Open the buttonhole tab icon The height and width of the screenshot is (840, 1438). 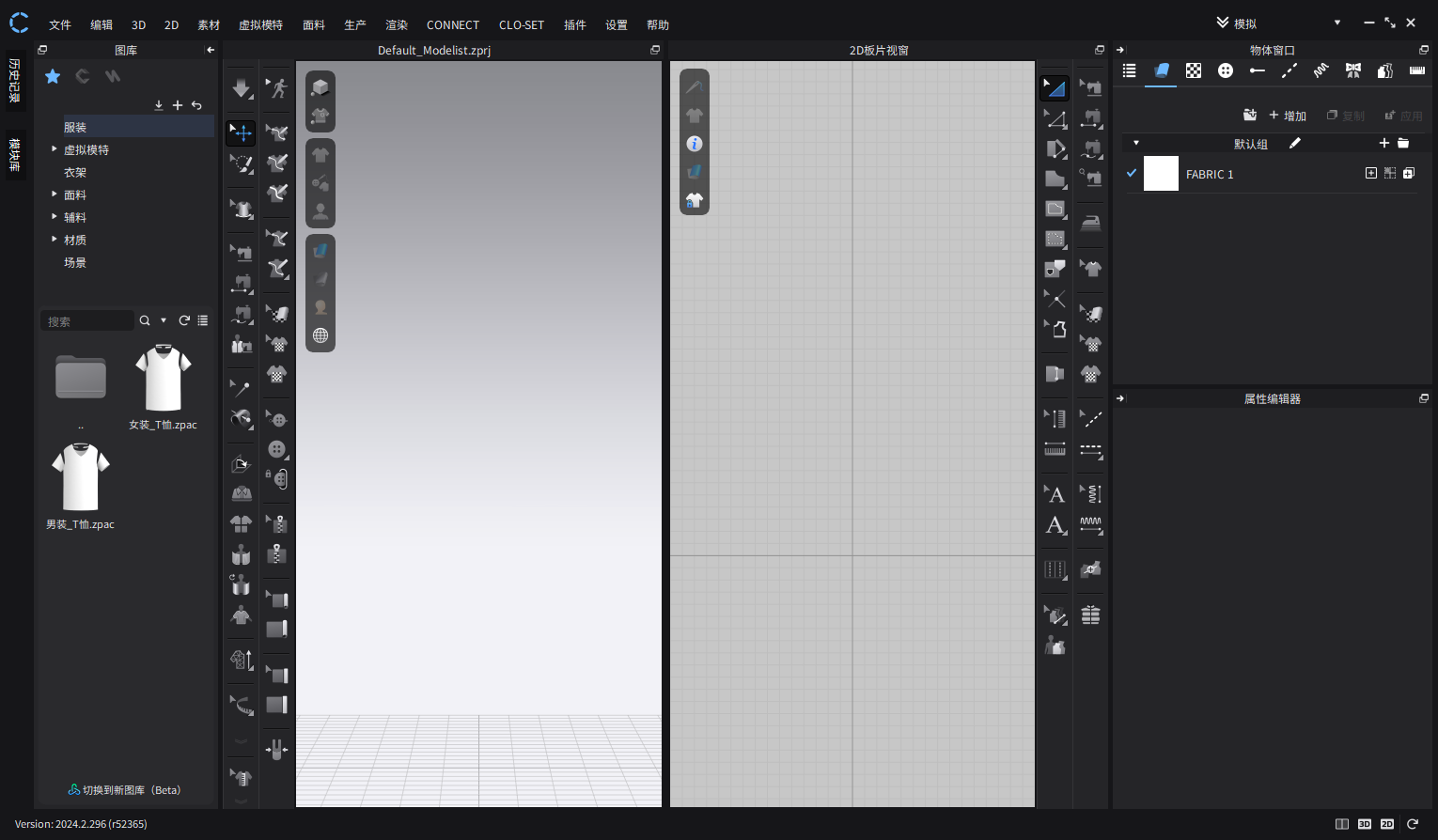coord(1258,70)
